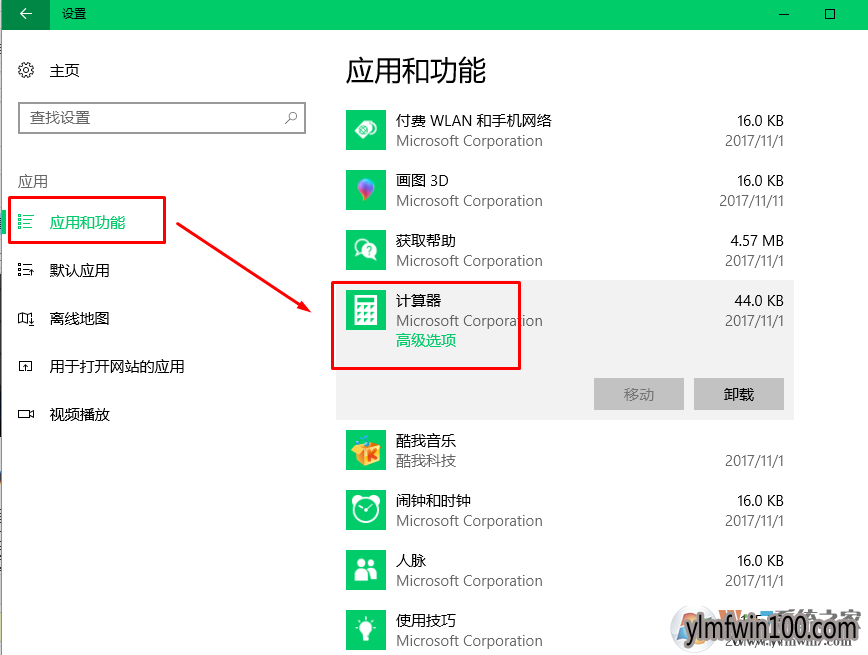
Task: Click the 酷我科技 publisher text
Action: pos(426,461)
